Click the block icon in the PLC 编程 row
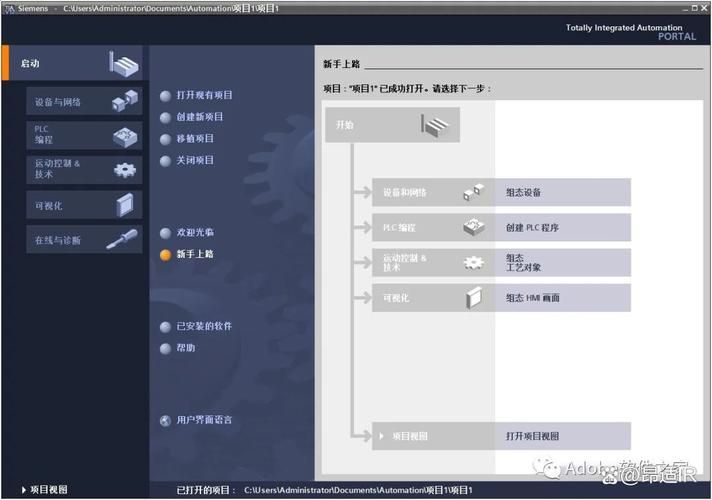The width and height of the screenshot is (712, 500). coord(474,227)
